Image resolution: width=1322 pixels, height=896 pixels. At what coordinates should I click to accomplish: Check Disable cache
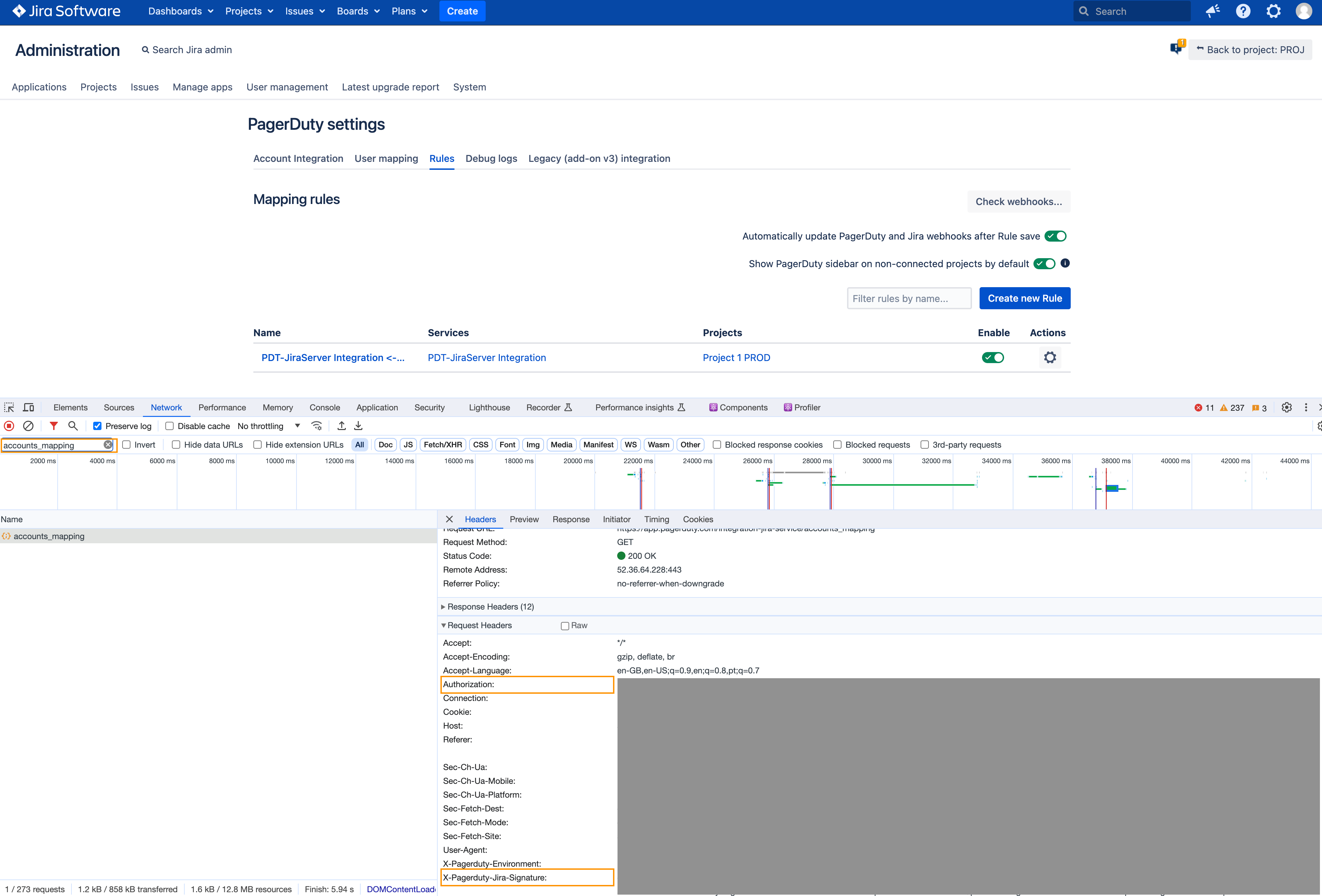[169, 426]
